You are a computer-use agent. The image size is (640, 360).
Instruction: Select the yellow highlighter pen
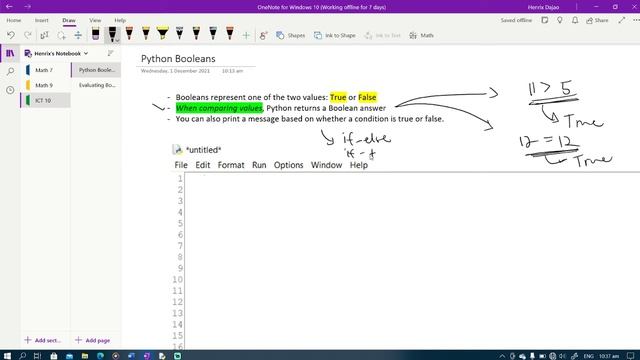click(x=162, y=33)
